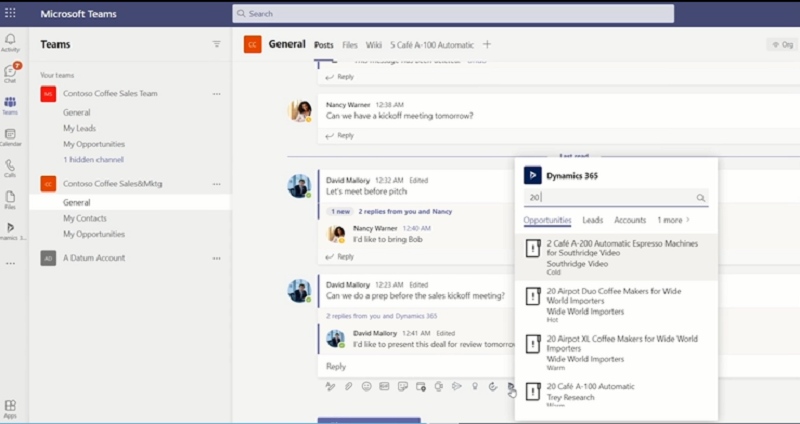This screenshot has height=424, width=800.
Task: Add a new tab with plus icon
Action: click(487, 44)
